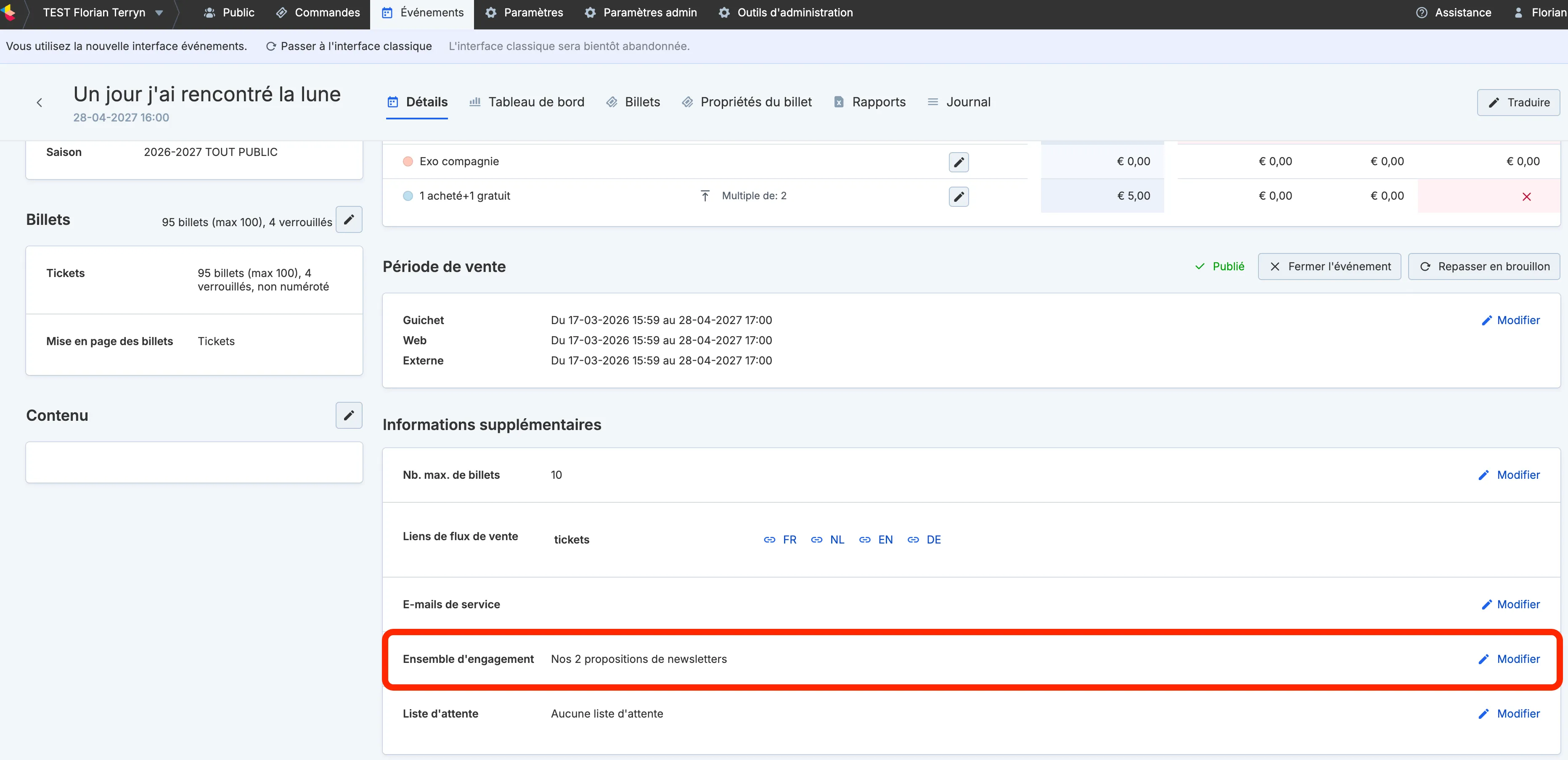Open Paramètres admin menu
The image size is (1568, 760).
tap(641, 12)
